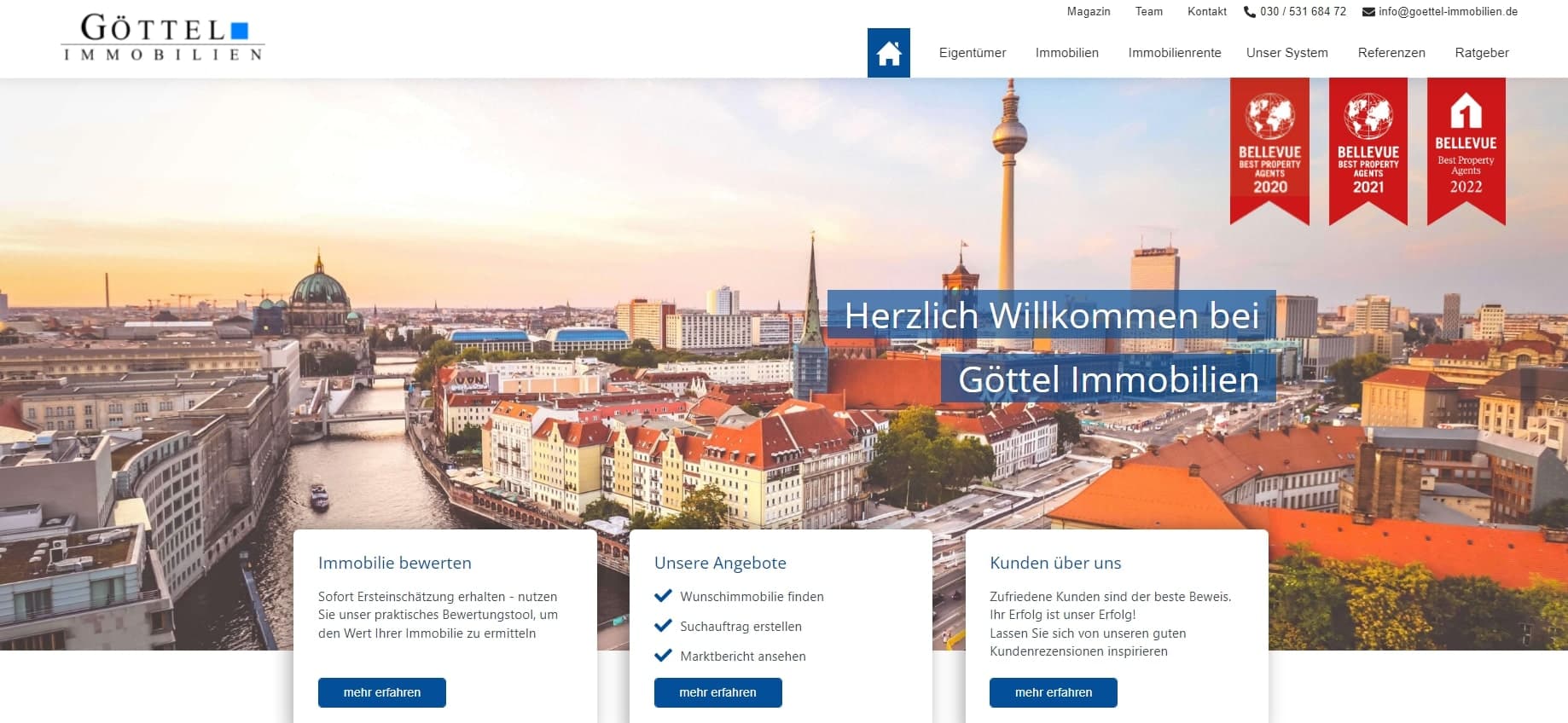
Task: Open the Unser System menu
Action: click(x=1287, y=53)
